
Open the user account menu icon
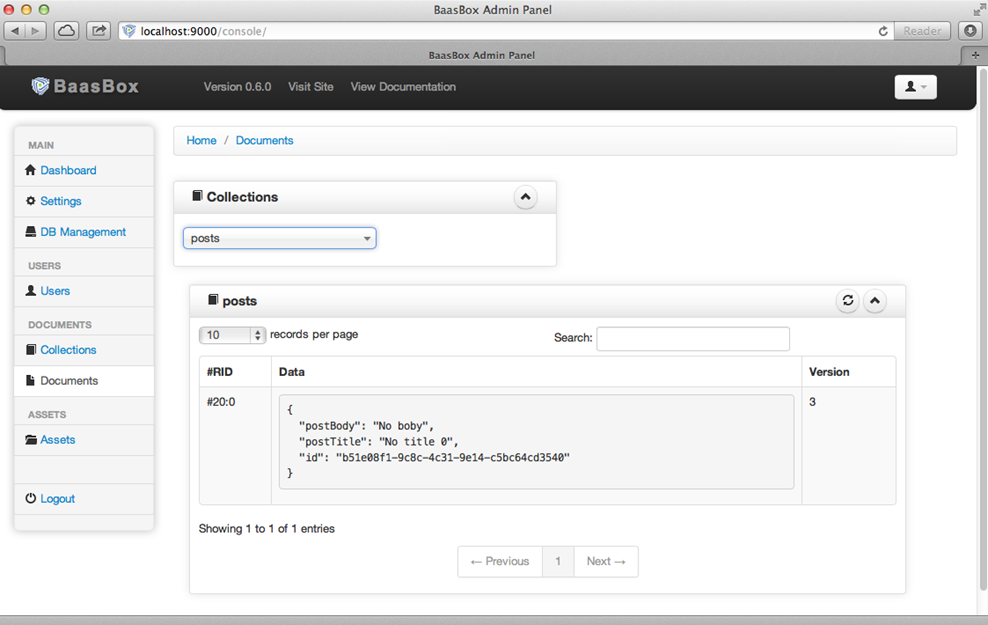[x=915, y=87]
